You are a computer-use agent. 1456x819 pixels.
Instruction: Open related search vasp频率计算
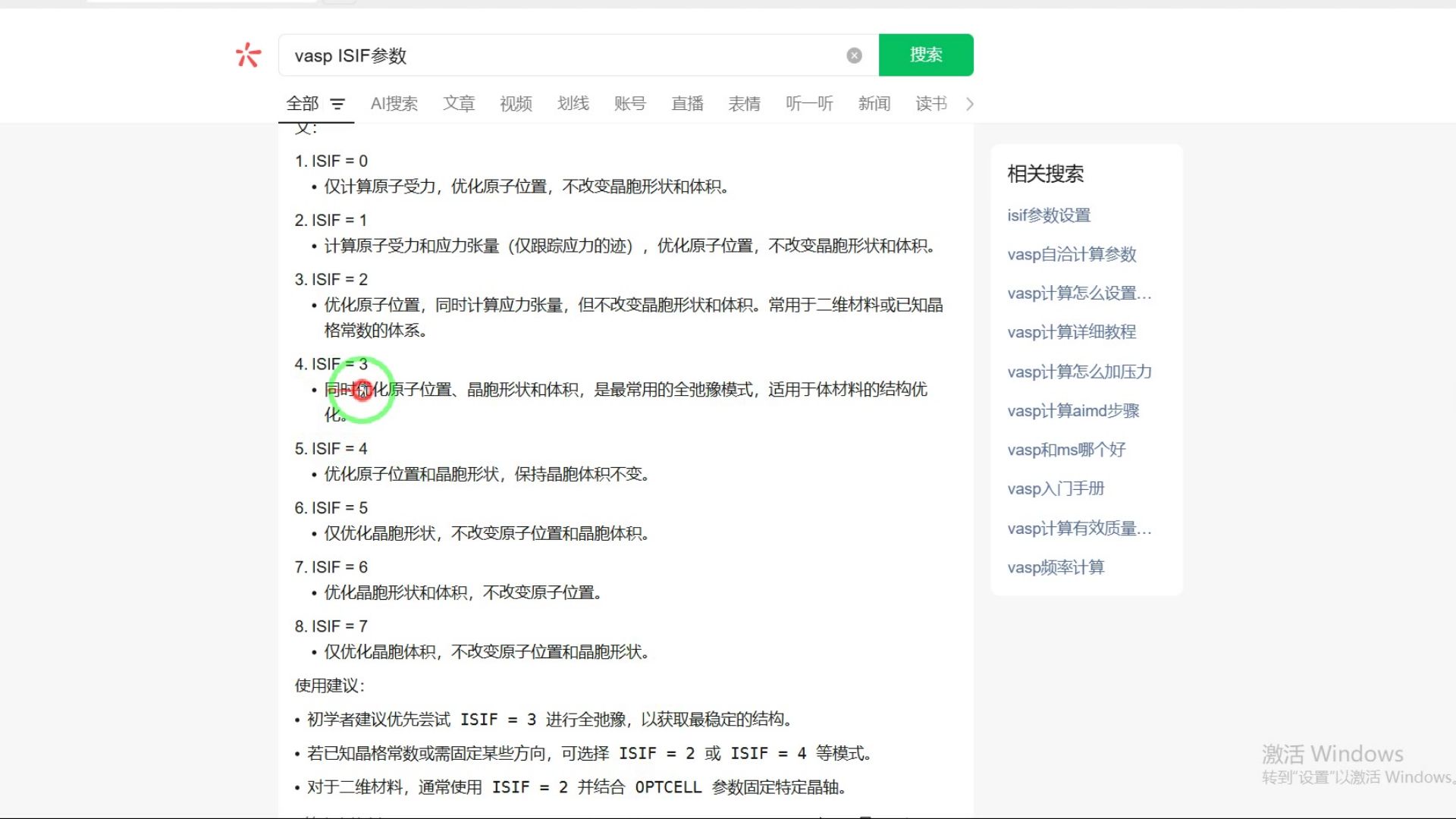(1056, 567)
